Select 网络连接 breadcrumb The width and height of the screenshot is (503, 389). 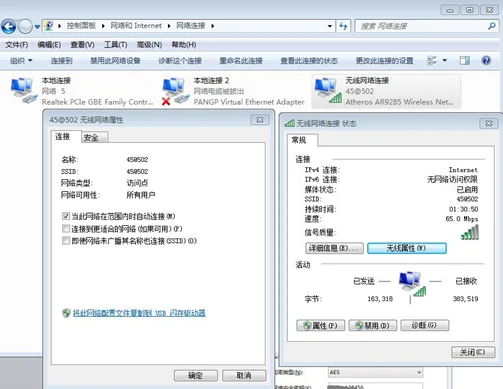point(191,26)
